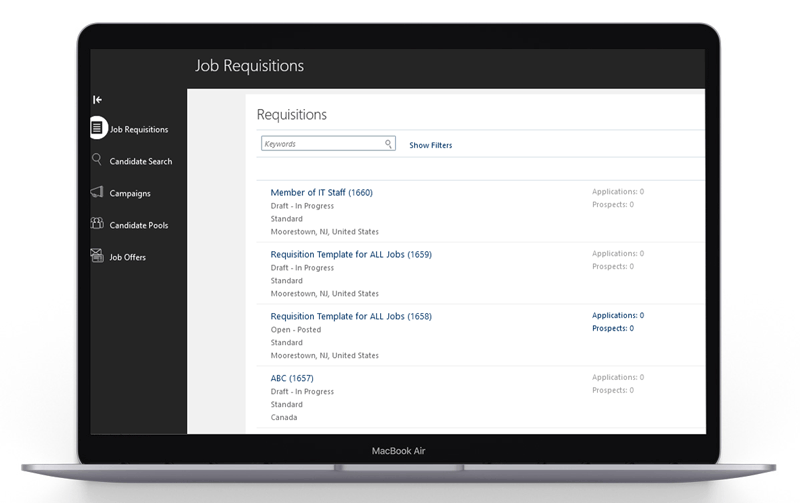Open requisition Member of IT Staff (1660)

321,192
